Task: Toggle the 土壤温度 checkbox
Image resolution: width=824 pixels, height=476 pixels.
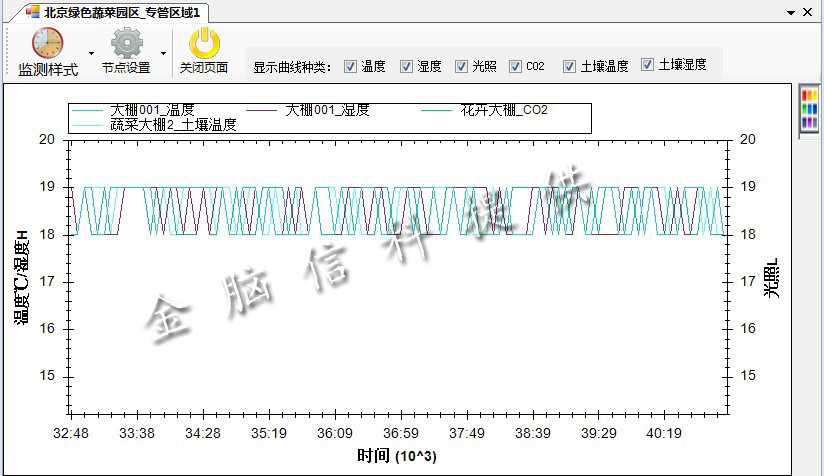Action: pos(569,67)
